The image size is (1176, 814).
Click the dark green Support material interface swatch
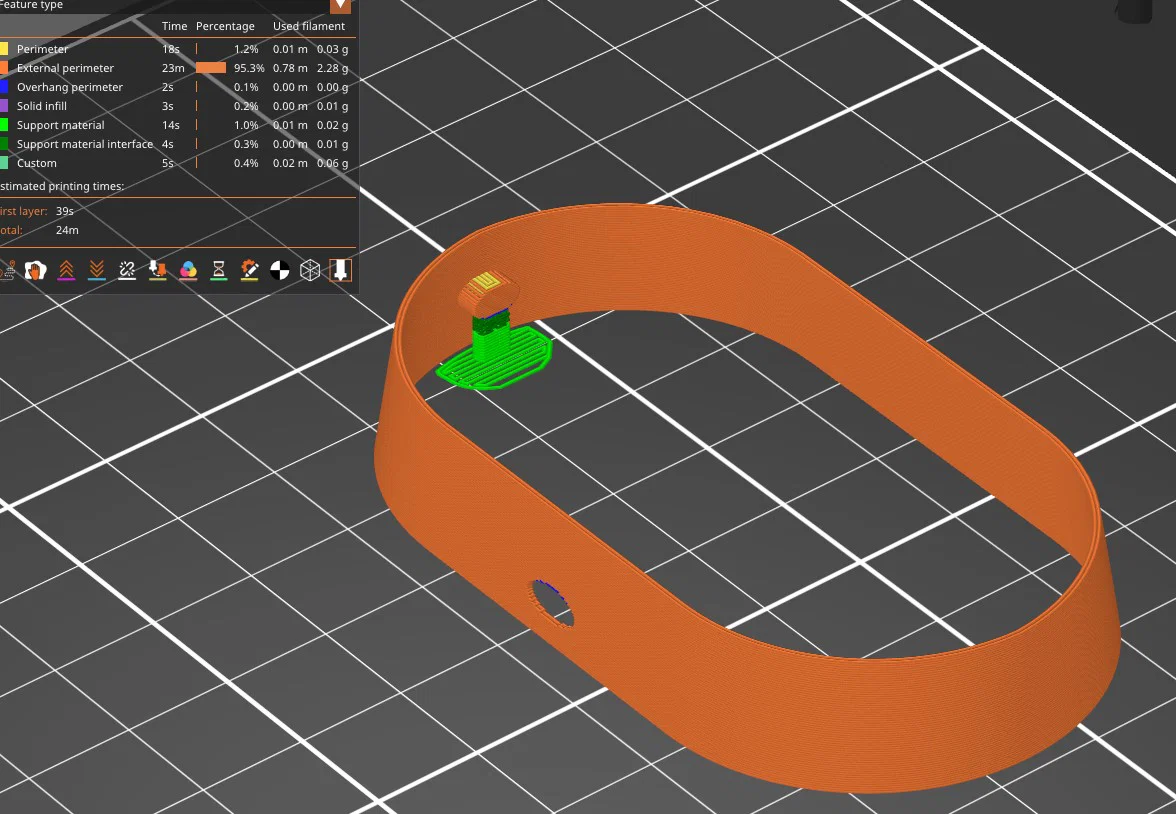point(4,144)
